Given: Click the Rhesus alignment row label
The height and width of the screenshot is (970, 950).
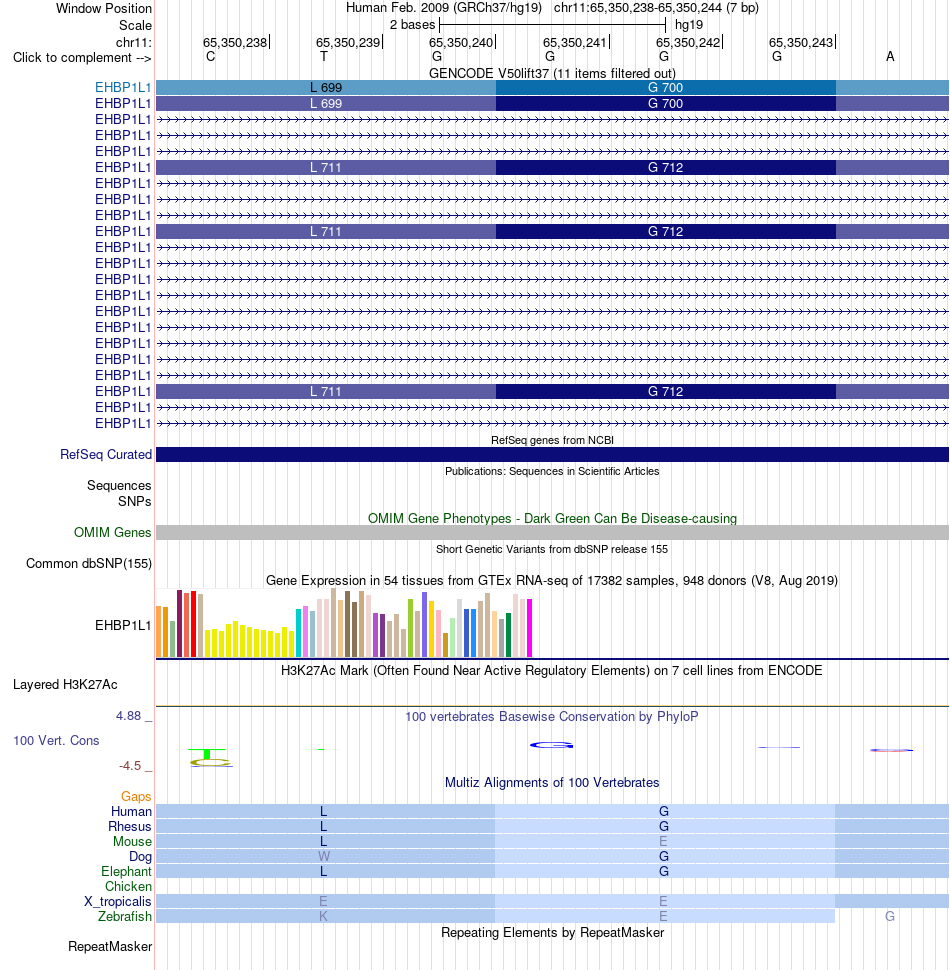Looking at the screenshot, I should coord(129,826).
